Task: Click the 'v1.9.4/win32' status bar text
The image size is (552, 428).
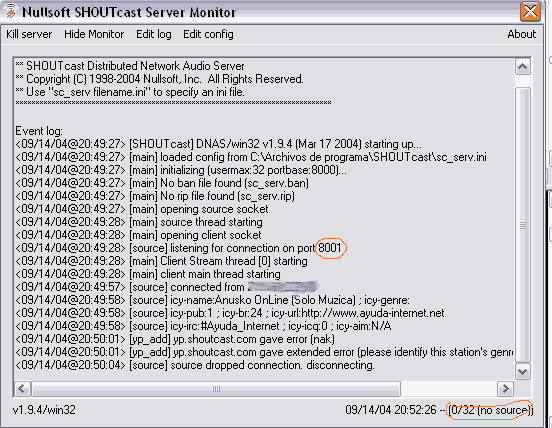Action: pos(44,410)
